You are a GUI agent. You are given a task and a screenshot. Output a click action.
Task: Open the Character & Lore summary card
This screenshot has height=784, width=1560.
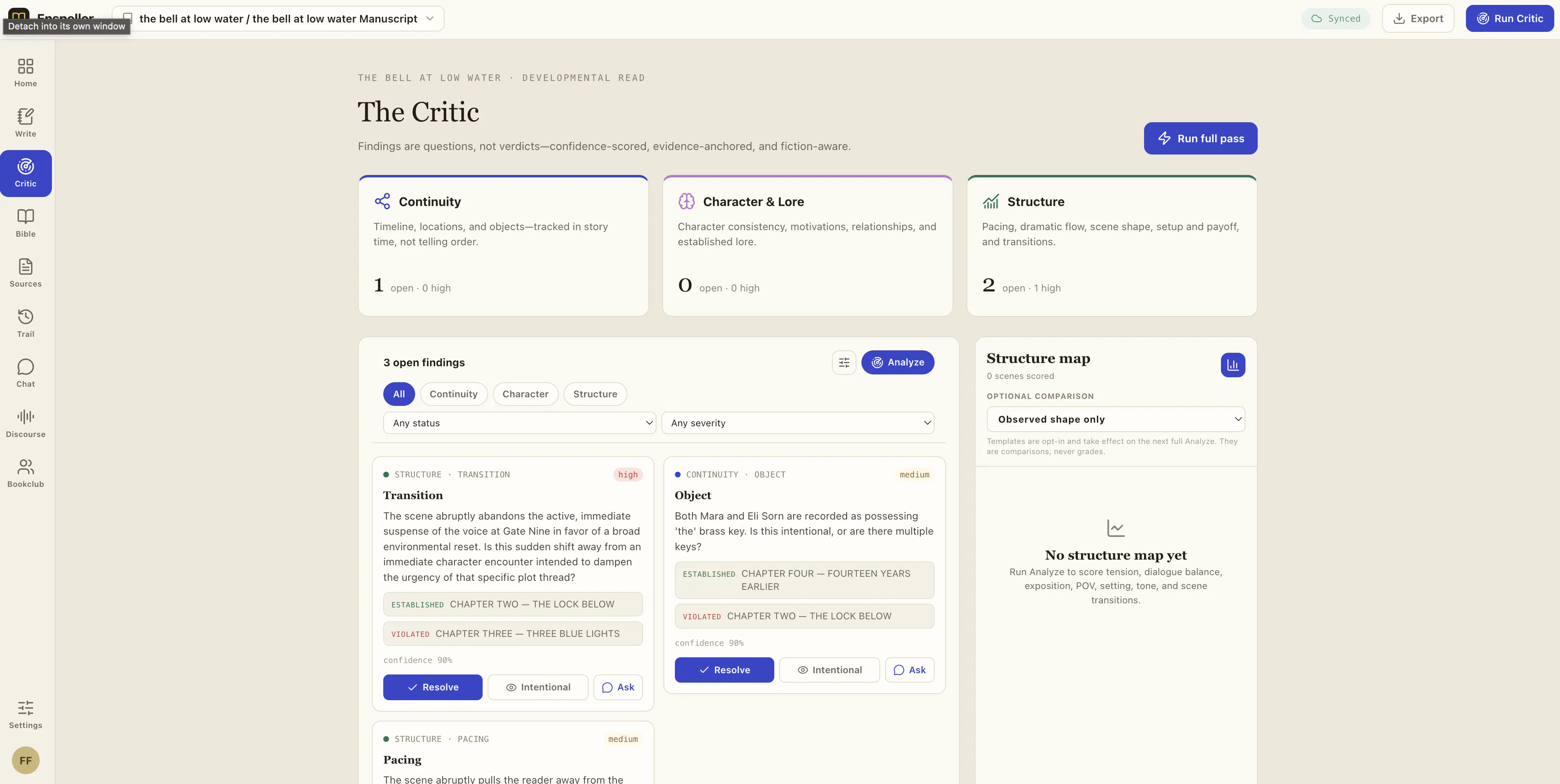[x=807, y=246]
